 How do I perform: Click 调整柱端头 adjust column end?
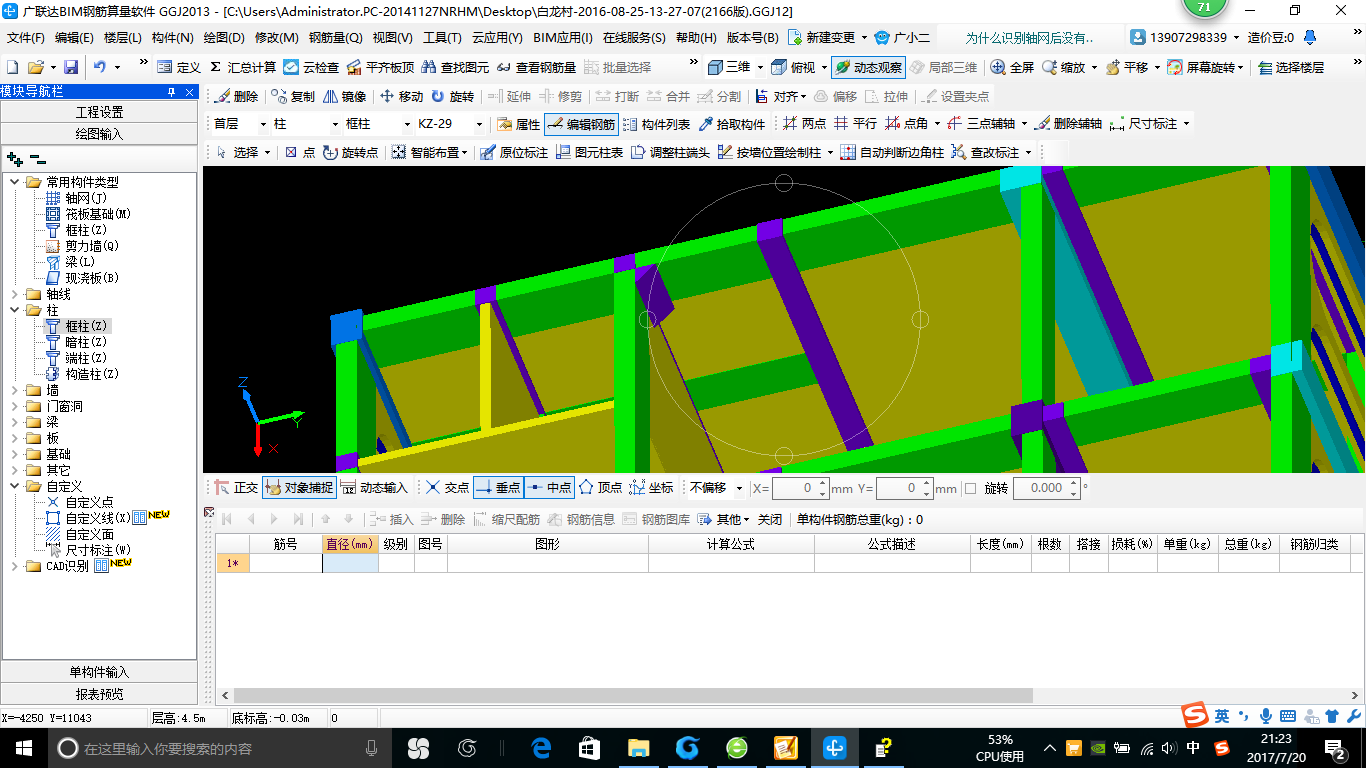coord(670,152)
